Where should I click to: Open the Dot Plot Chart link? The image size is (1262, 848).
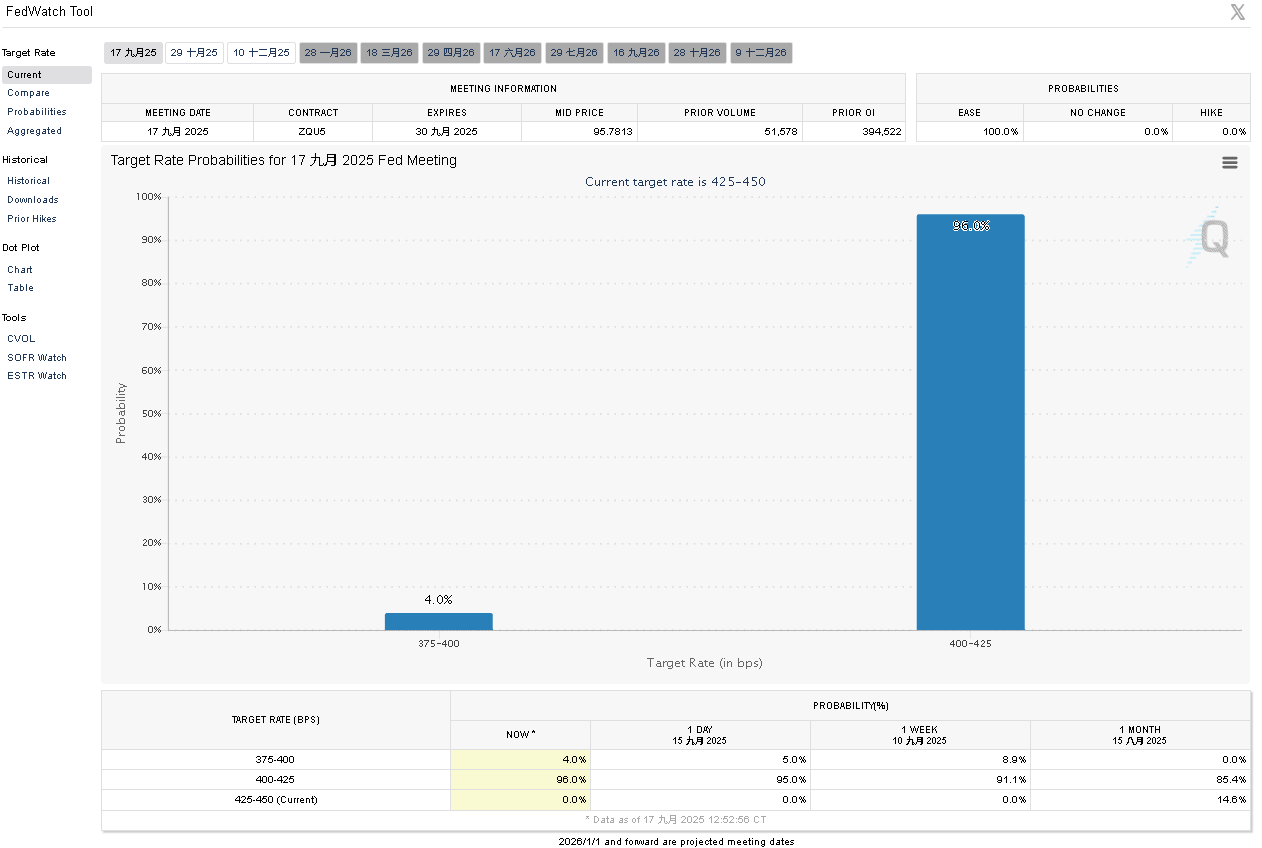tap(20, 270)
